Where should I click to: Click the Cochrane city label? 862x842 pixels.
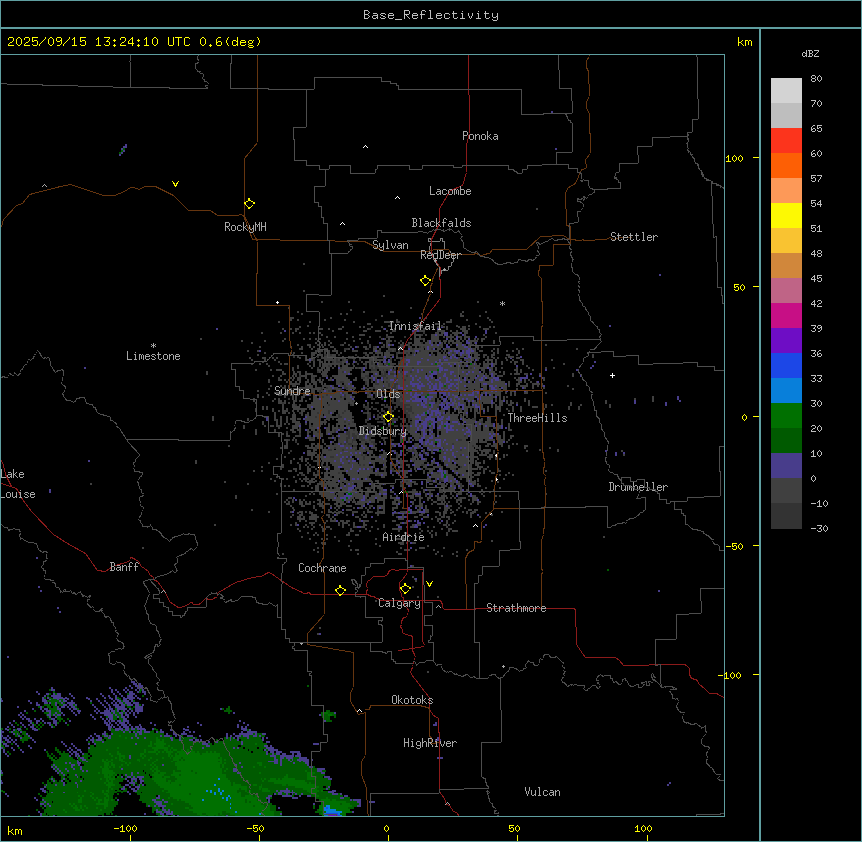pyautogui.click(x=322, y=568)
